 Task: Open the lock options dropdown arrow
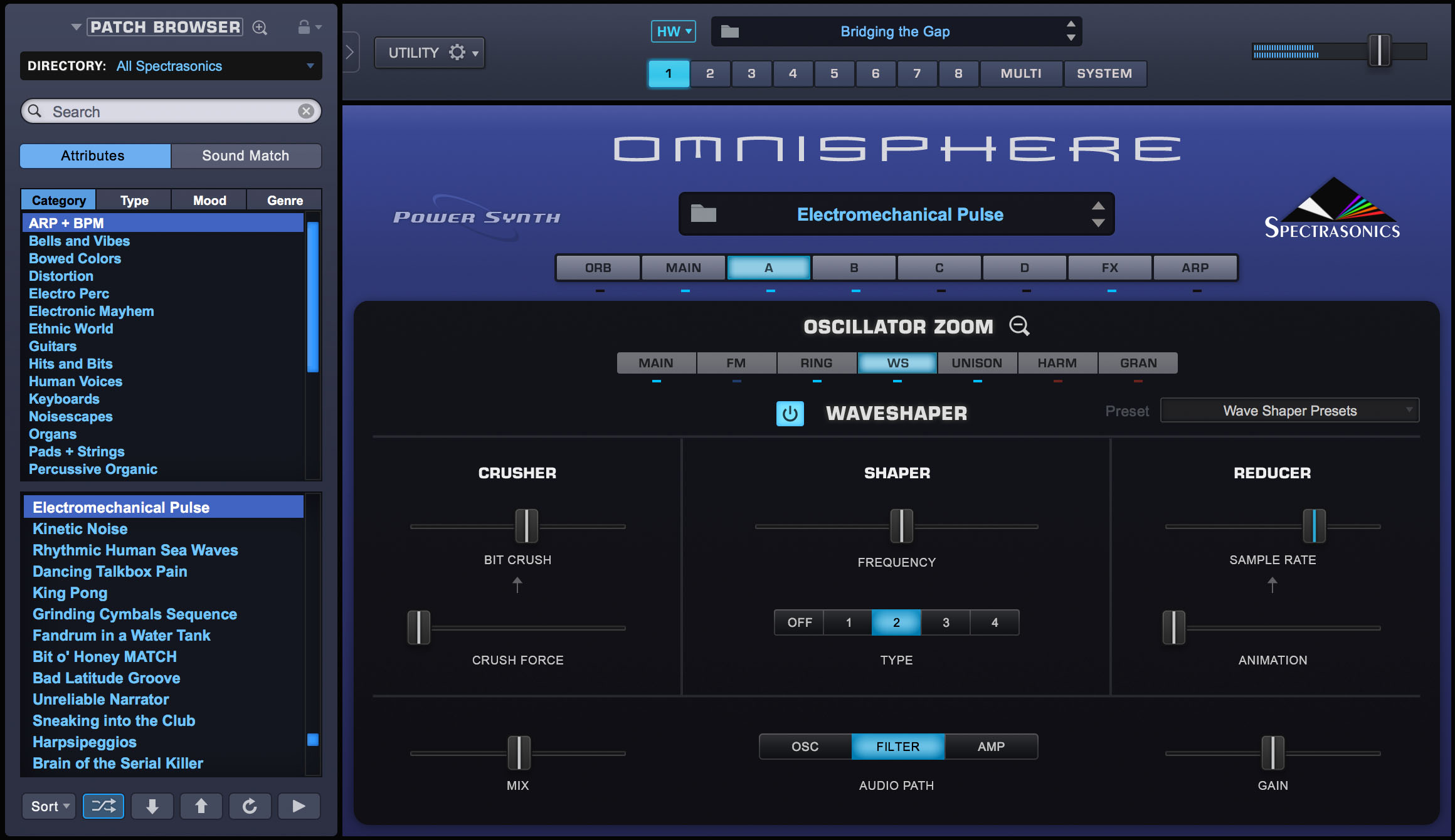tap(319, 28)
